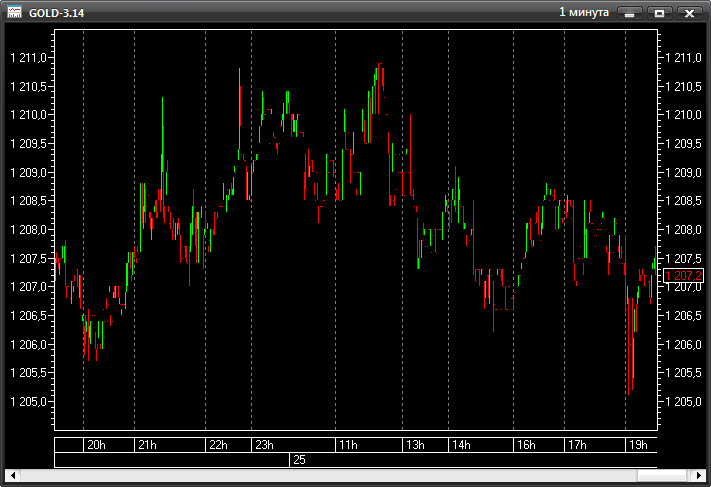
Task: Select the 19h time axis label
Action: (638, 445)
